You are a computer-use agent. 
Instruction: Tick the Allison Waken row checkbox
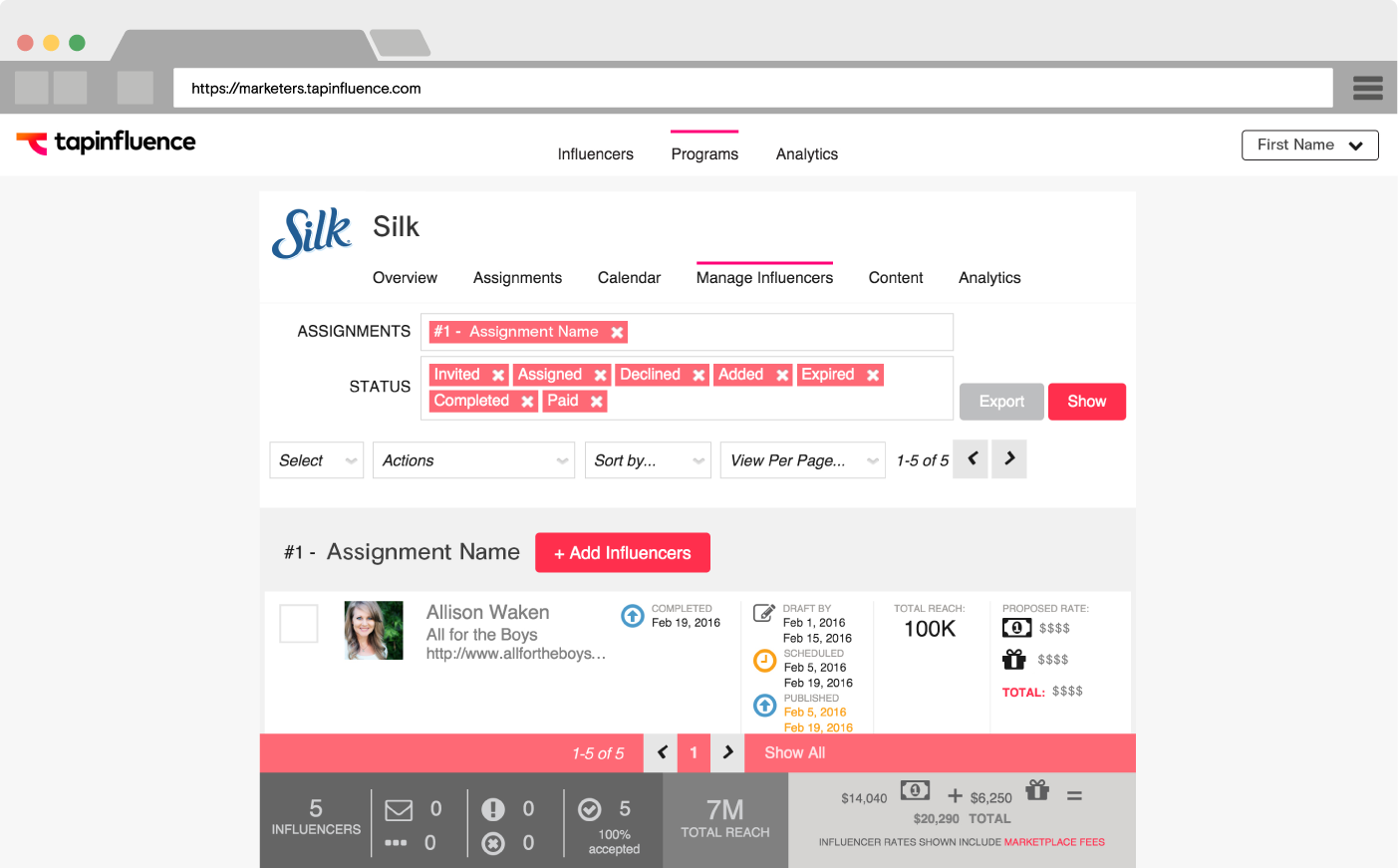pyautogui.click(x=299, y=624)
